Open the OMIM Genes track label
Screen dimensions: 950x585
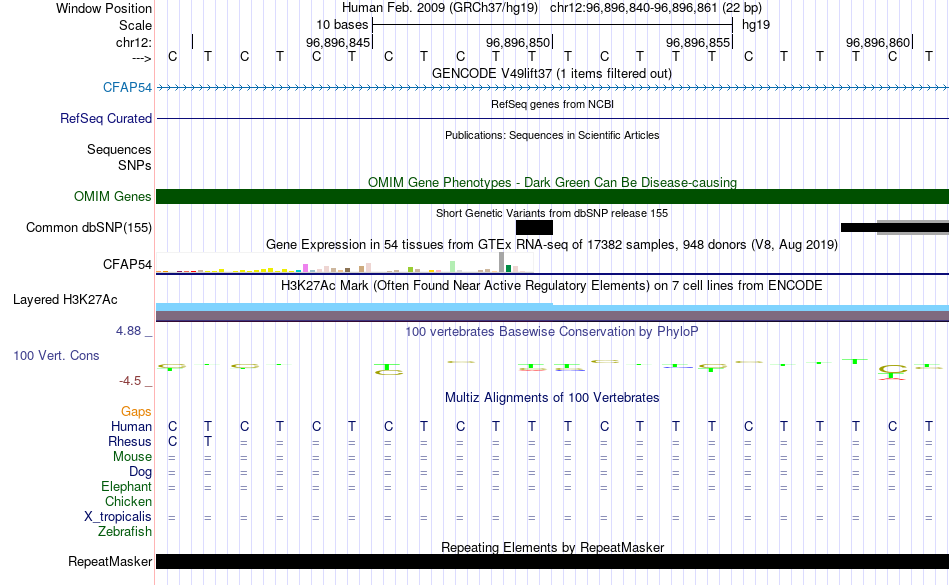112,196
